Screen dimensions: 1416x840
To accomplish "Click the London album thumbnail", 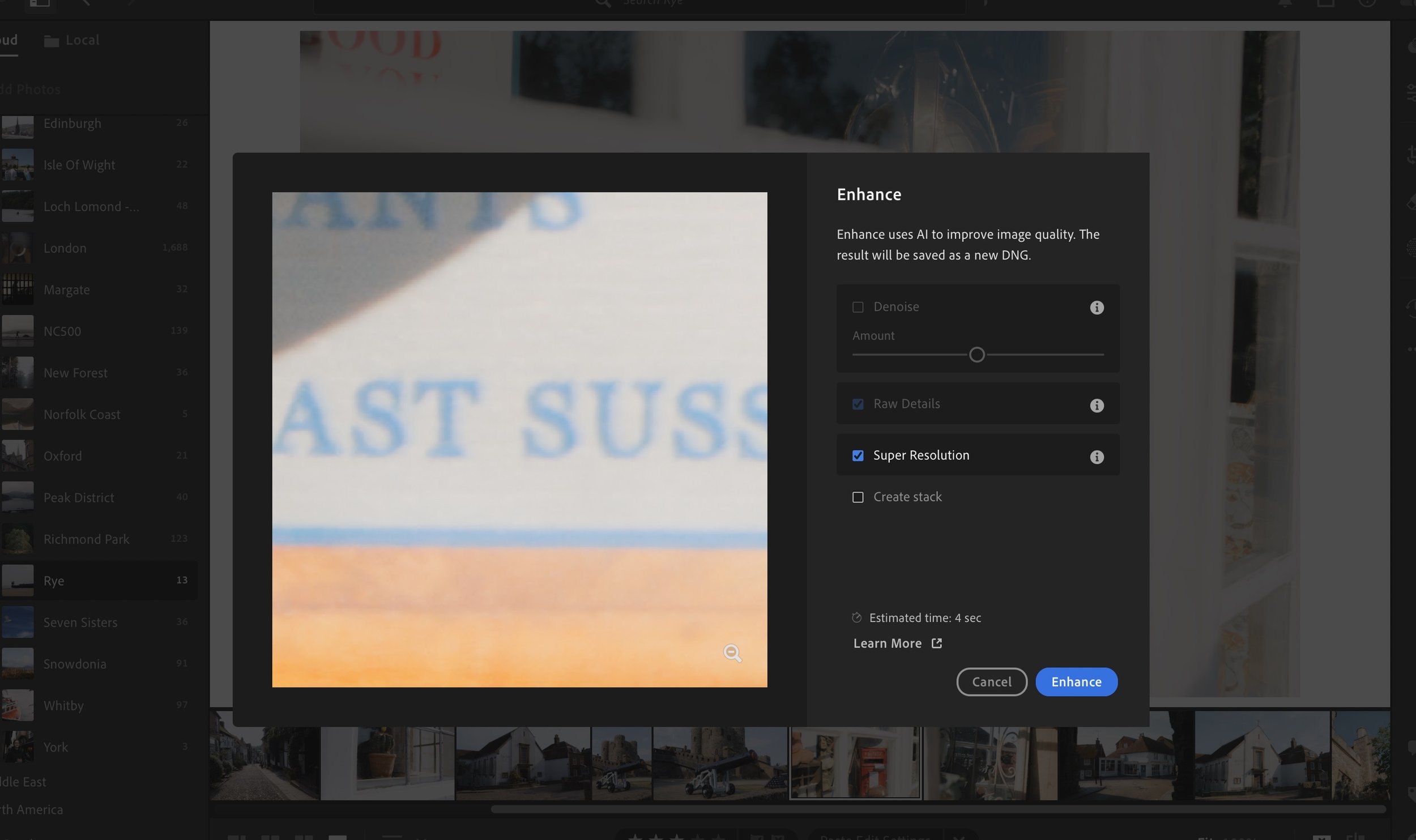I will (18, 248).
